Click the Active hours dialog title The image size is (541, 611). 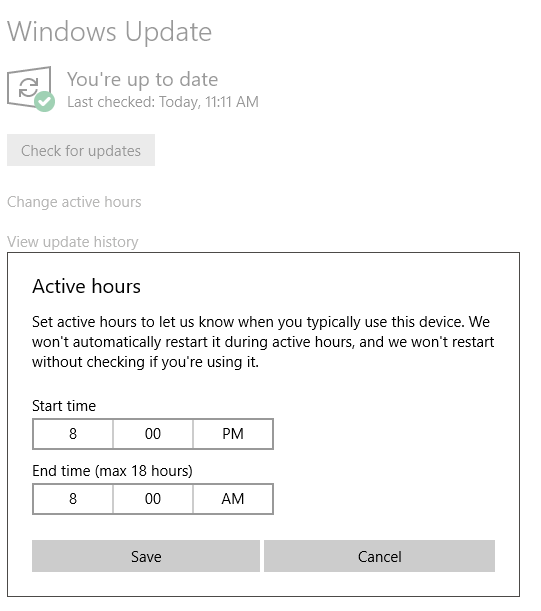[x=86, y=286]
